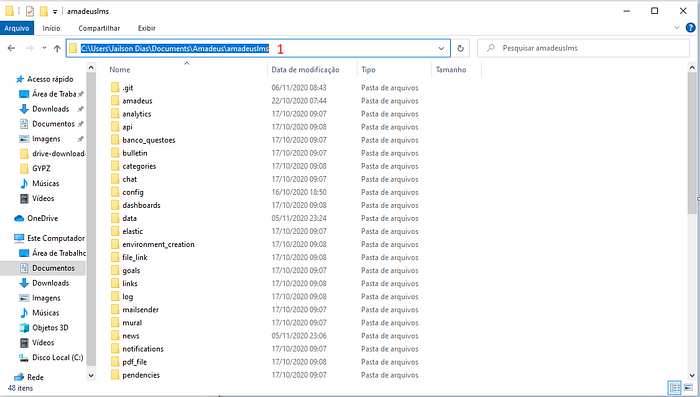Select the config folder icon
The image size is (700, 397).
pos(115,192)
